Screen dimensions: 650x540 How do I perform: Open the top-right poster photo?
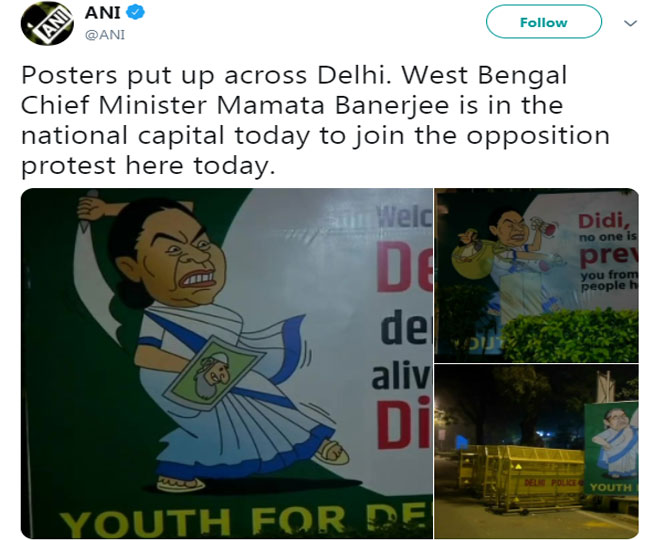click(536, 275)
